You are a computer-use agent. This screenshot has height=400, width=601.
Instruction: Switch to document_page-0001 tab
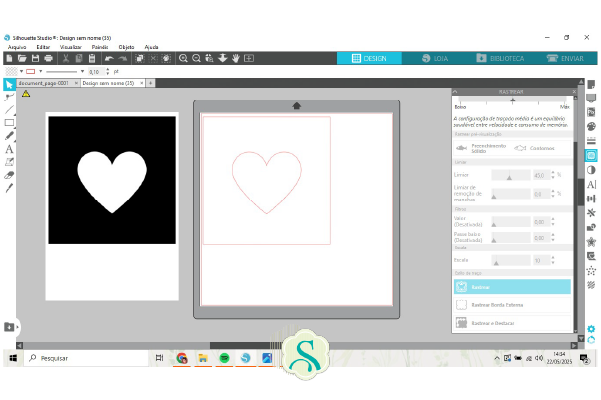pyautogui.click(x=44, y=83)
